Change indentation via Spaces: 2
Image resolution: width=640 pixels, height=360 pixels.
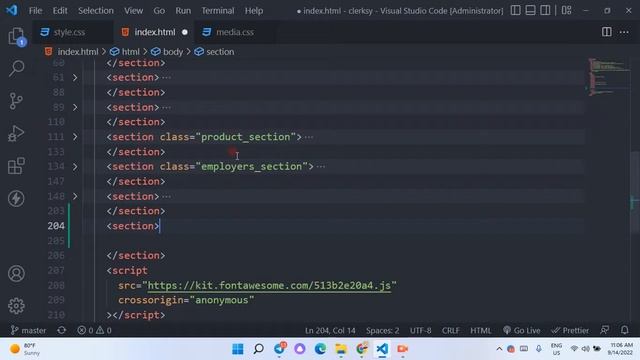[x=382, y=330]
